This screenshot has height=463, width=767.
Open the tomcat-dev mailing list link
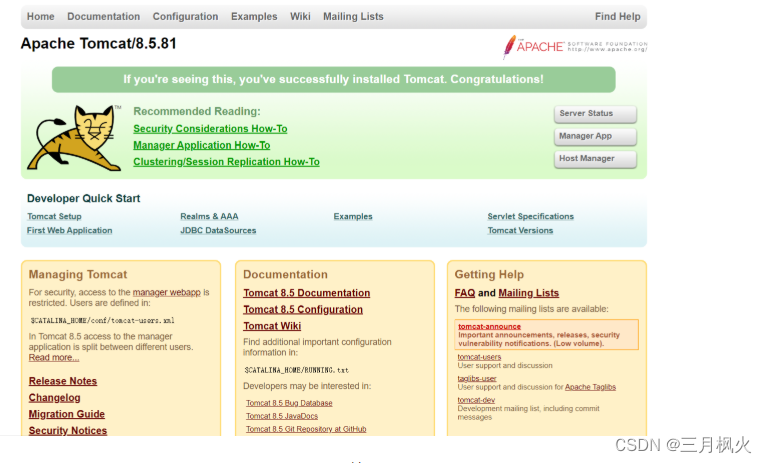(476, 400)
